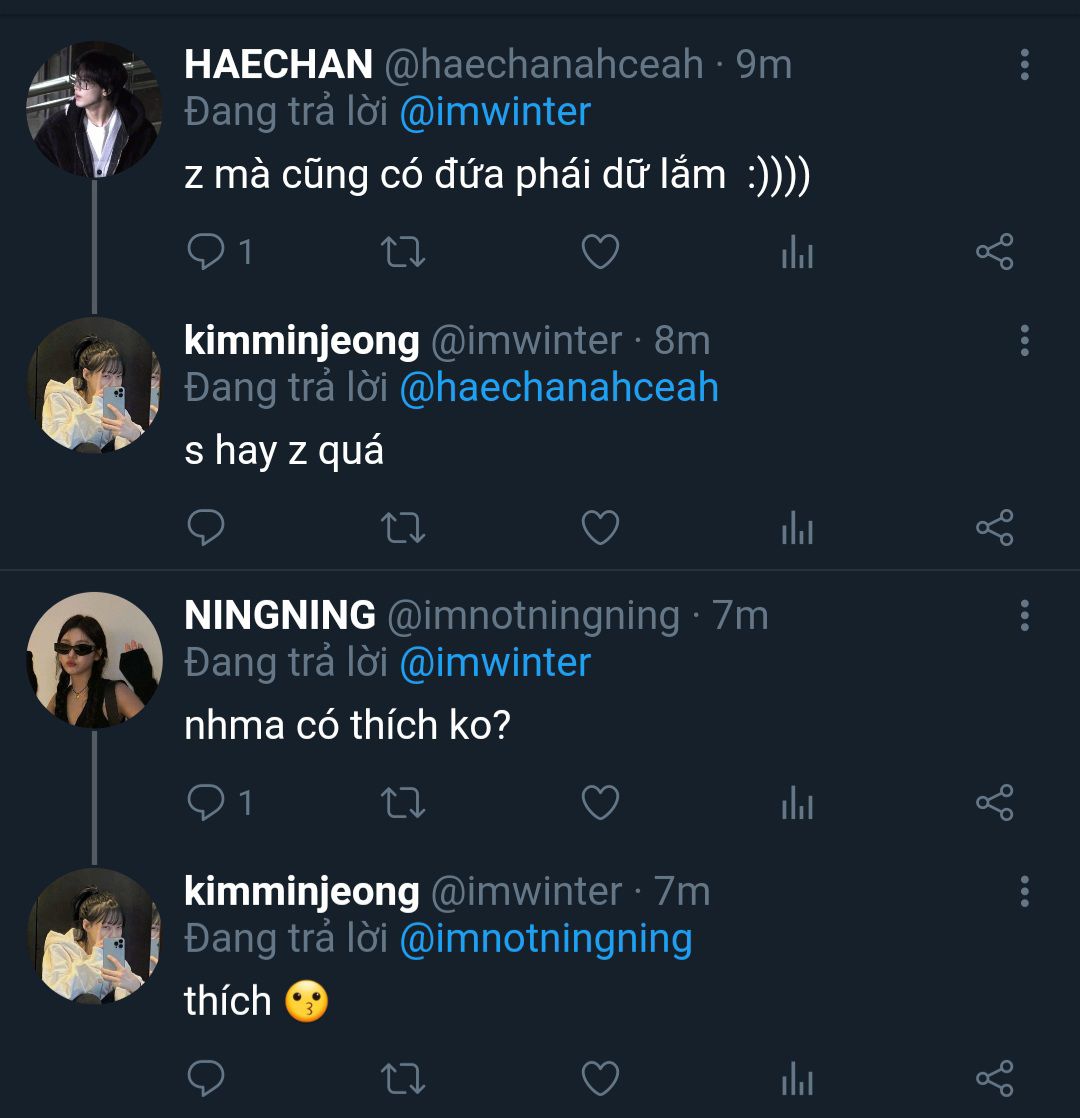Retweet HAECHAN's reply tweet
Image resolution: width=1080 pixels, height=1118 pixels.
tap(404, 251)
